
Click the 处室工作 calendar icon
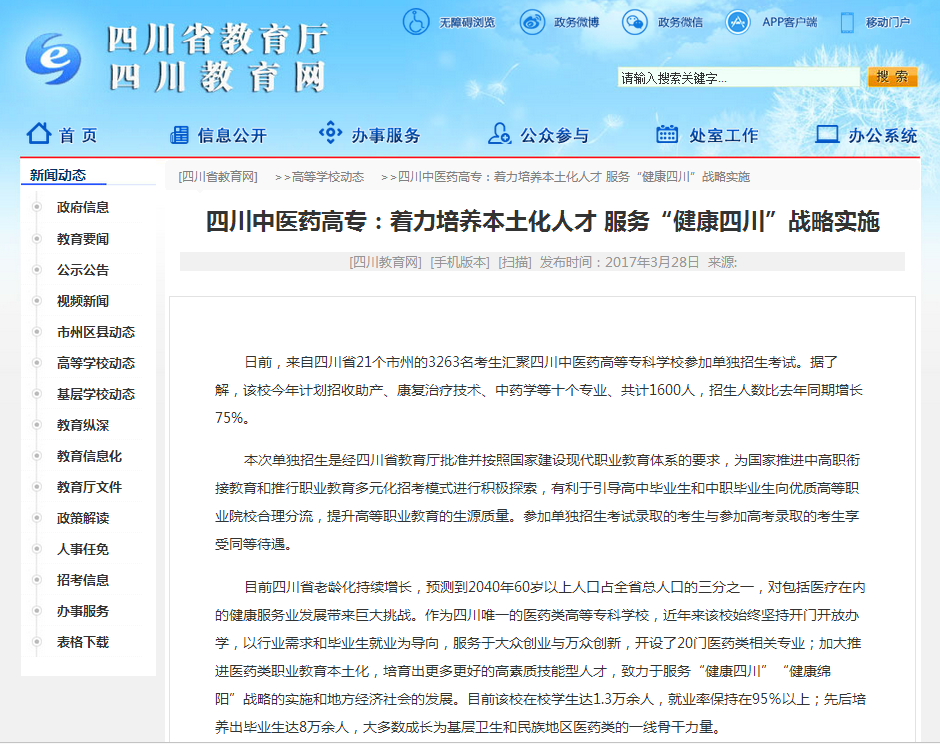point(667,134)
